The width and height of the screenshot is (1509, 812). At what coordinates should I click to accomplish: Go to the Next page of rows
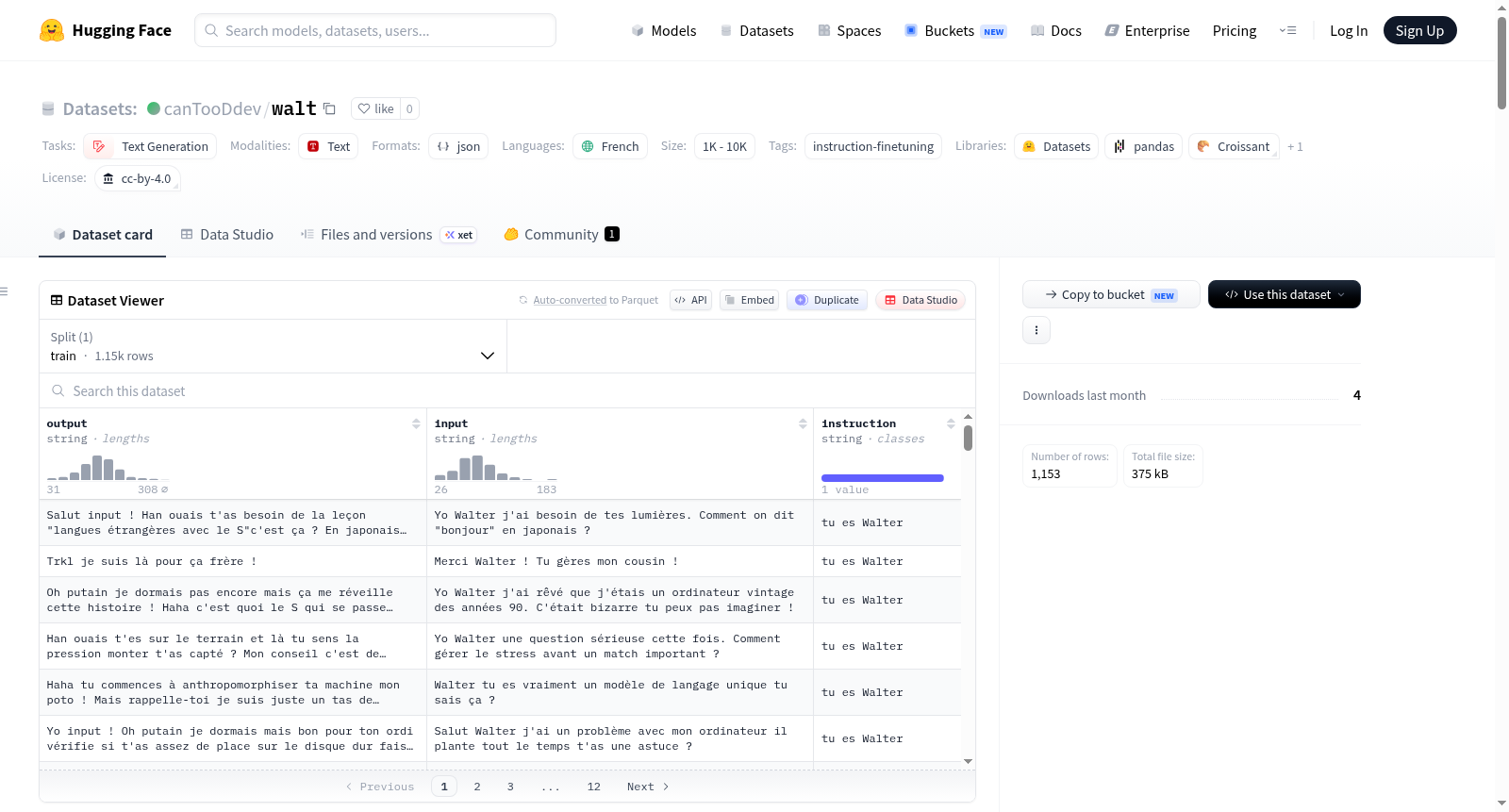tap(648, 787)
